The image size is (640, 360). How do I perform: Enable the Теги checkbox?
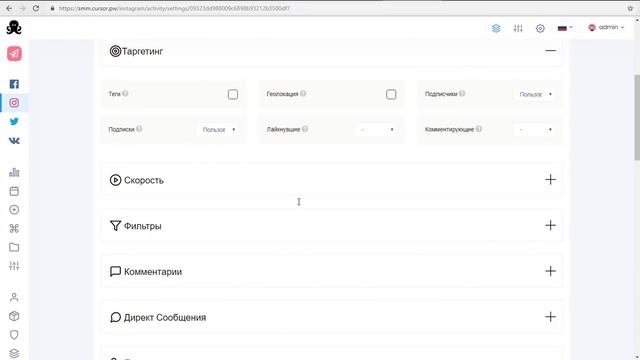click(233, 94)
